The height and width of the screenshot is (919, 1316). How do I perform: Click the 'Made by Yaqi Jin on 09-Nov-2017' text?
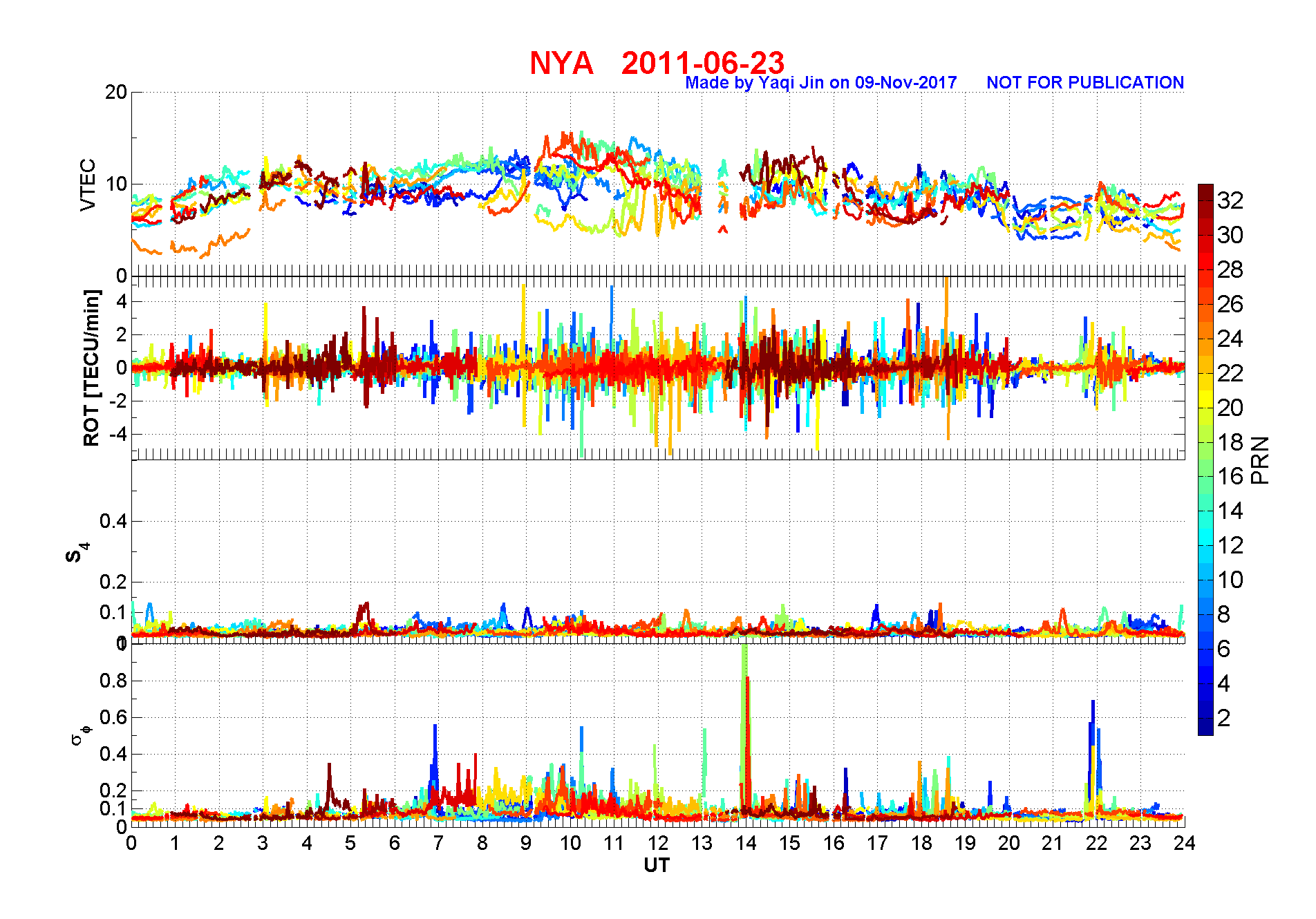(820, 83)
